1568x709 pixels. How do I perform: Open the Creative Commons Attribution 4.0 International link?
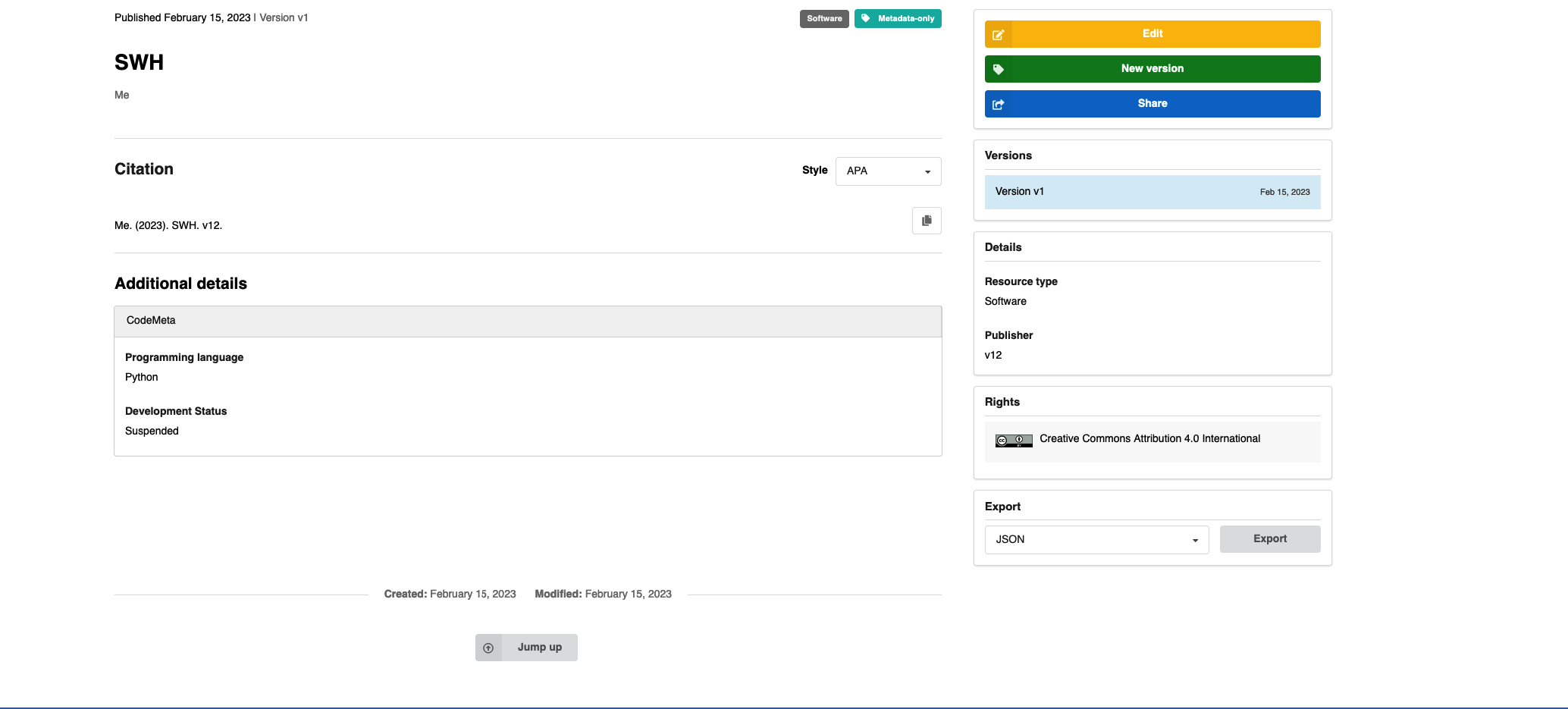[x=1149, y=438]
